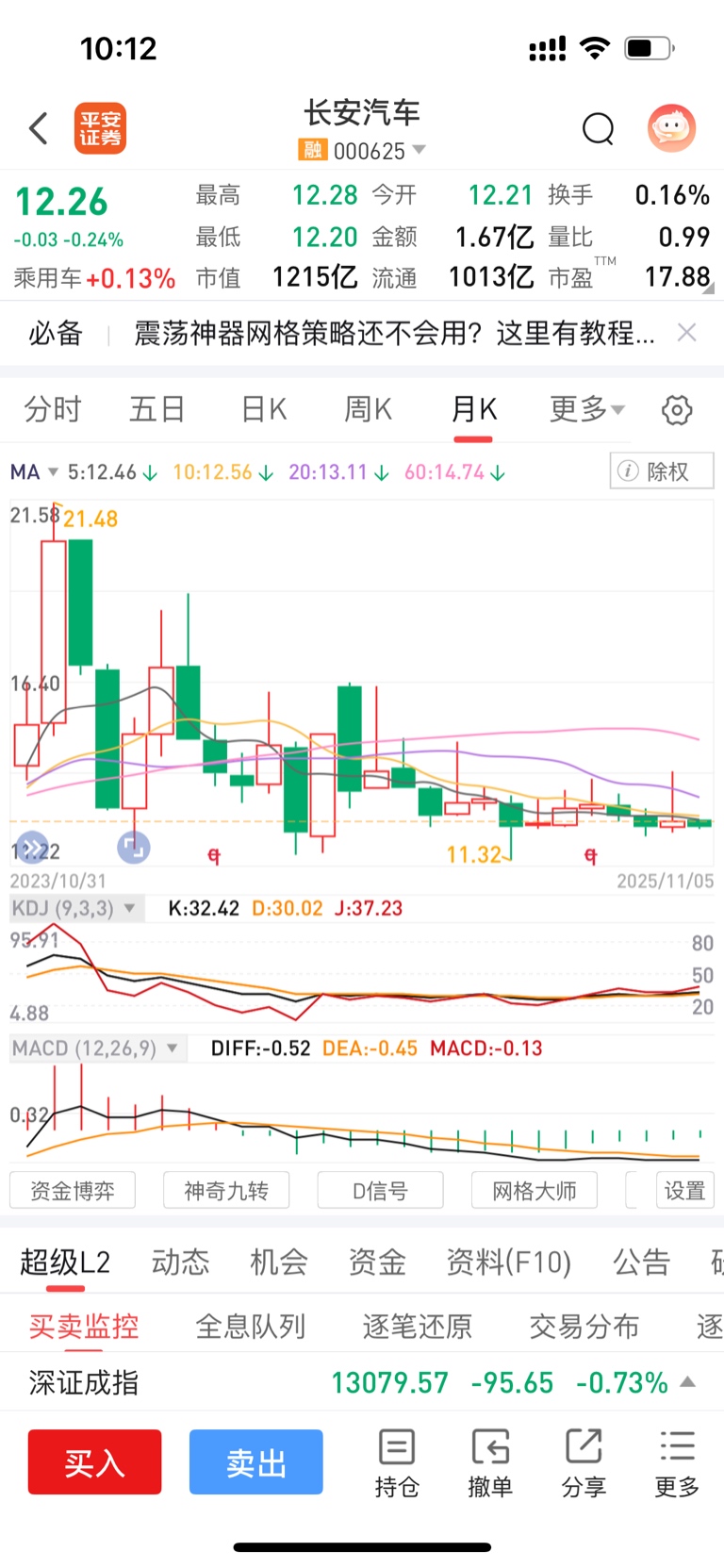Tap the stock name 长安汽车 title
724x1568 pixels.
(362, 113)
